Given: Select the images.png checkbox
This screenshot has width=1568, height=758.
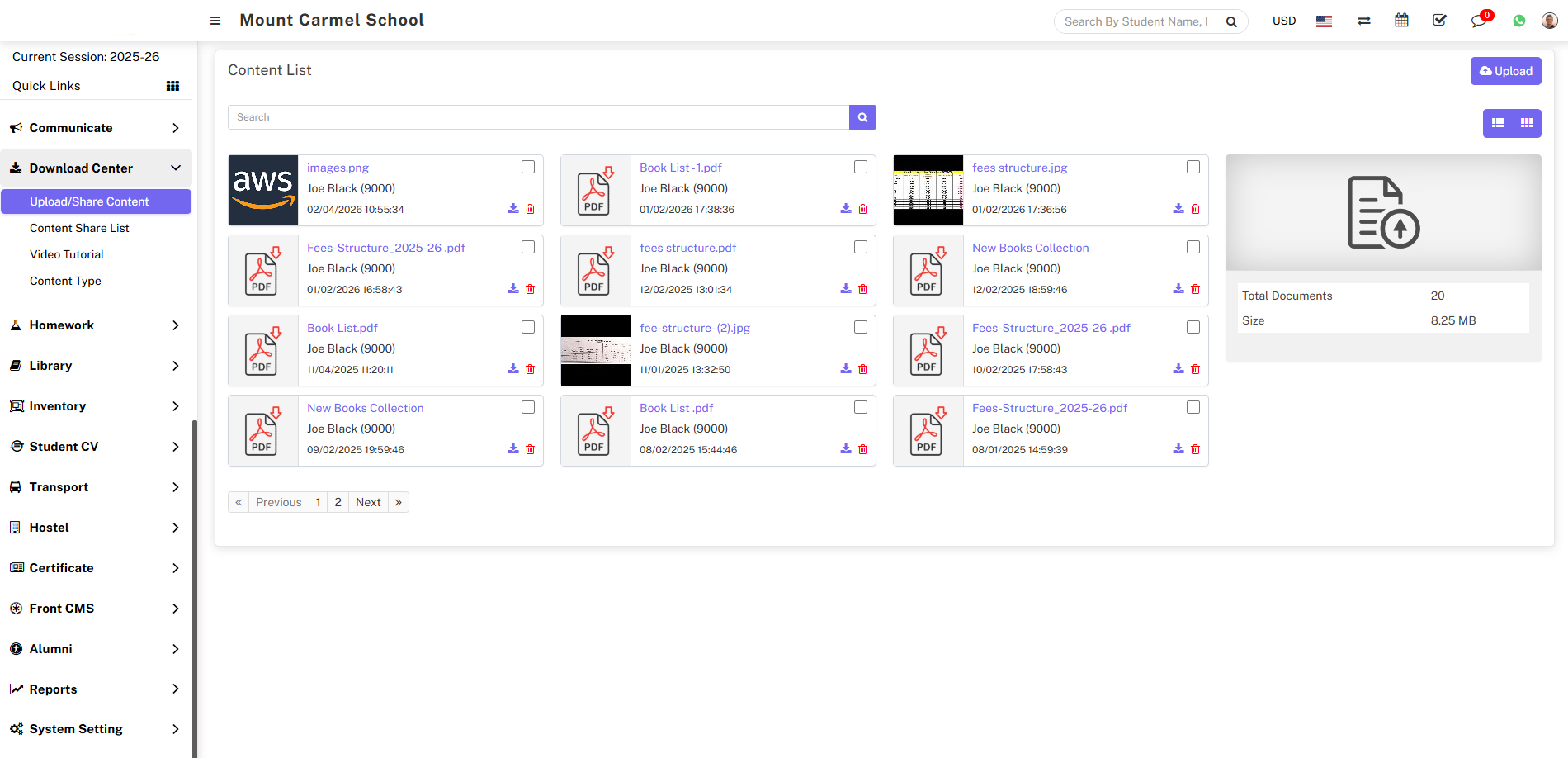Looking at the screenshot, I should [x=528, y=167].
